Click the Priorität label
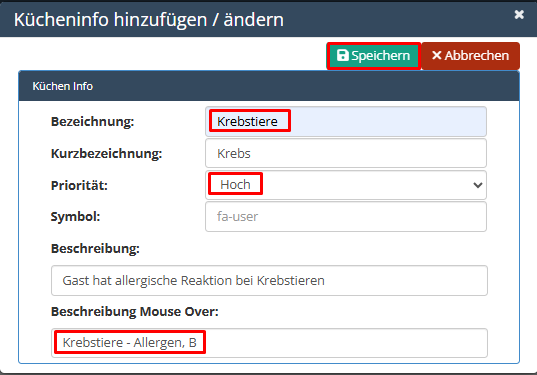 [x=79, y=185]
